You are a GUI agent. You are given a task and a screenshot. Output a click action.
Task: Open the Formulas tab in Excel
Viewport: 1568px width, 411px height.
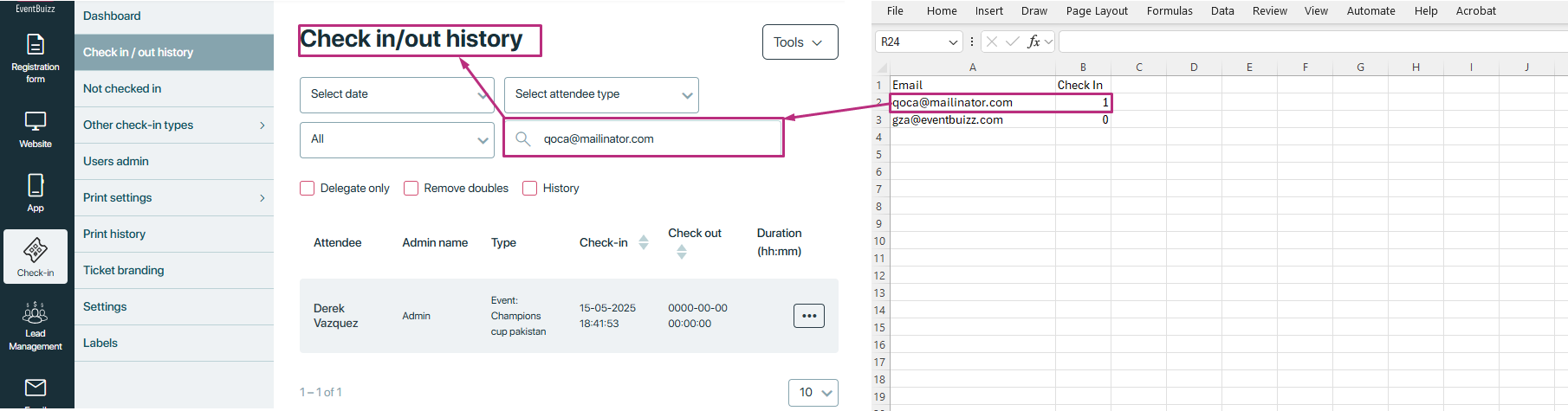[1169, 11]
